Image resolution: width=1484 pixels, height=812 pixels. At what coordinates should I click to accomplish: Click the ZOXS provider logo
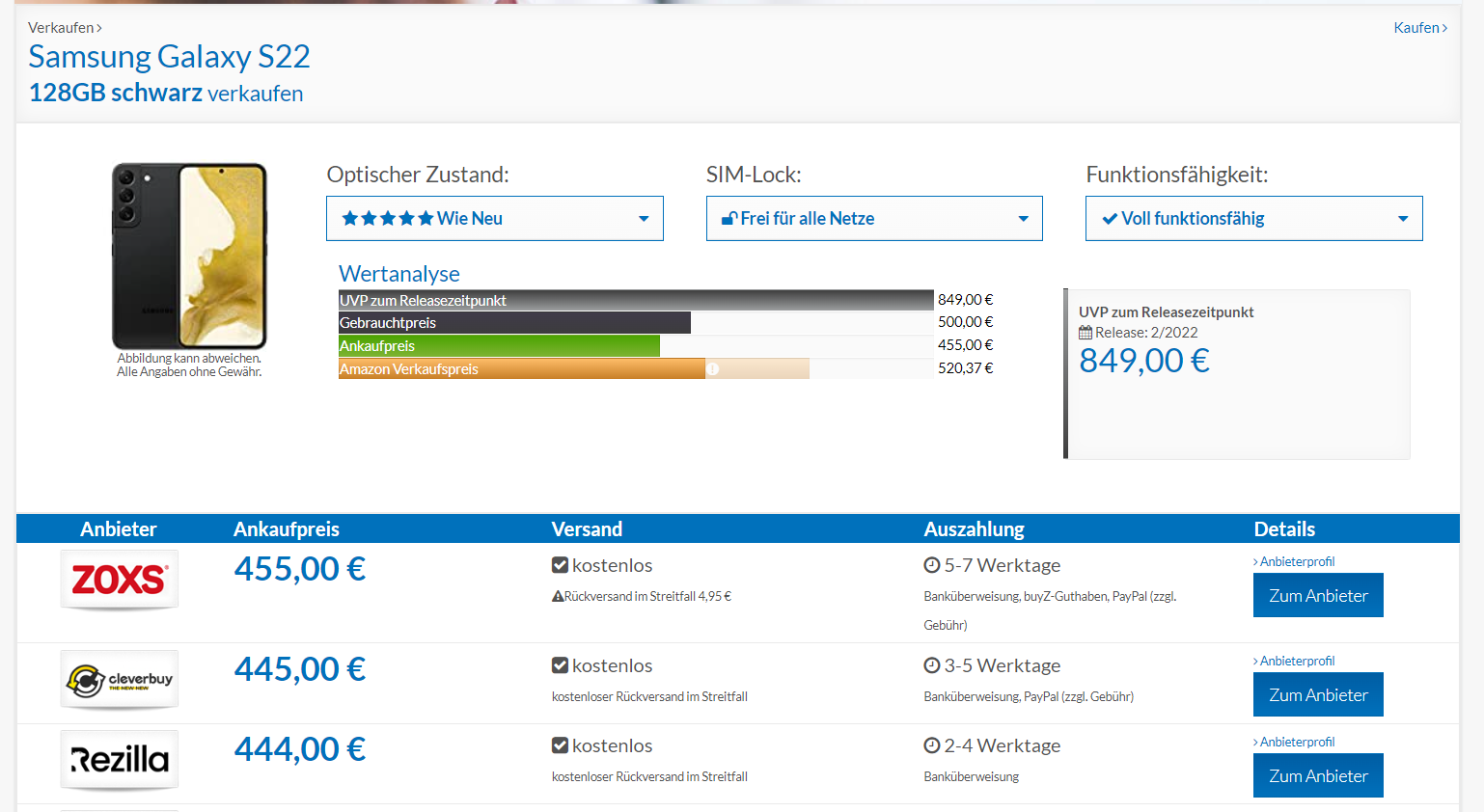point(120,580)
